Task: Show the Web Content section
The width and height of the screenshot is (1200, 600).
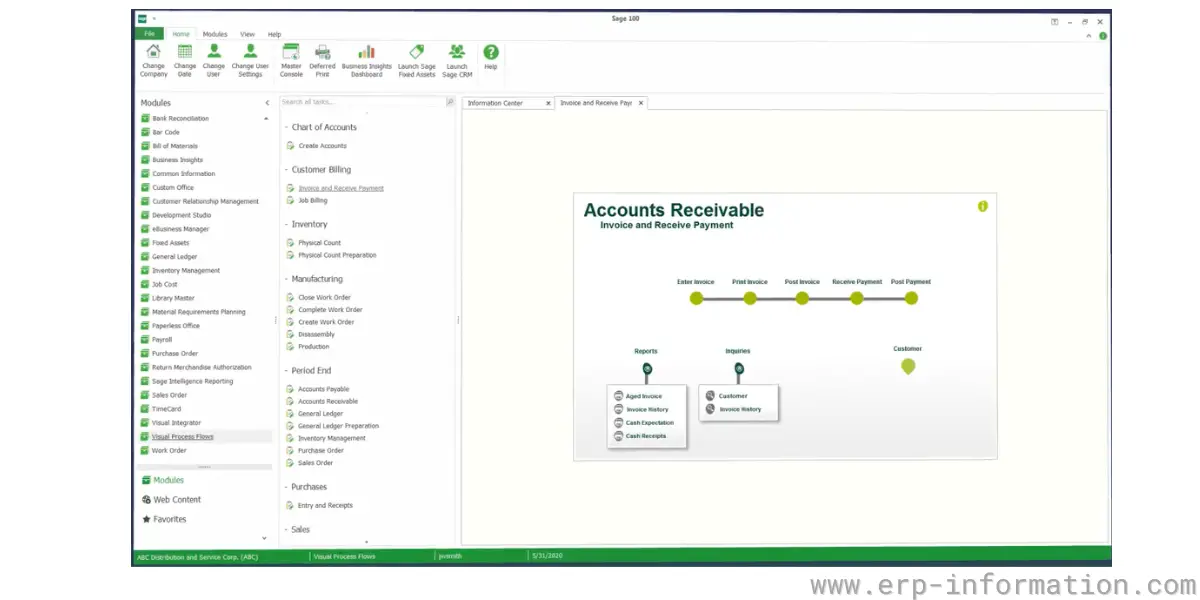Action: pyautogui.click(x=171, y=500)
